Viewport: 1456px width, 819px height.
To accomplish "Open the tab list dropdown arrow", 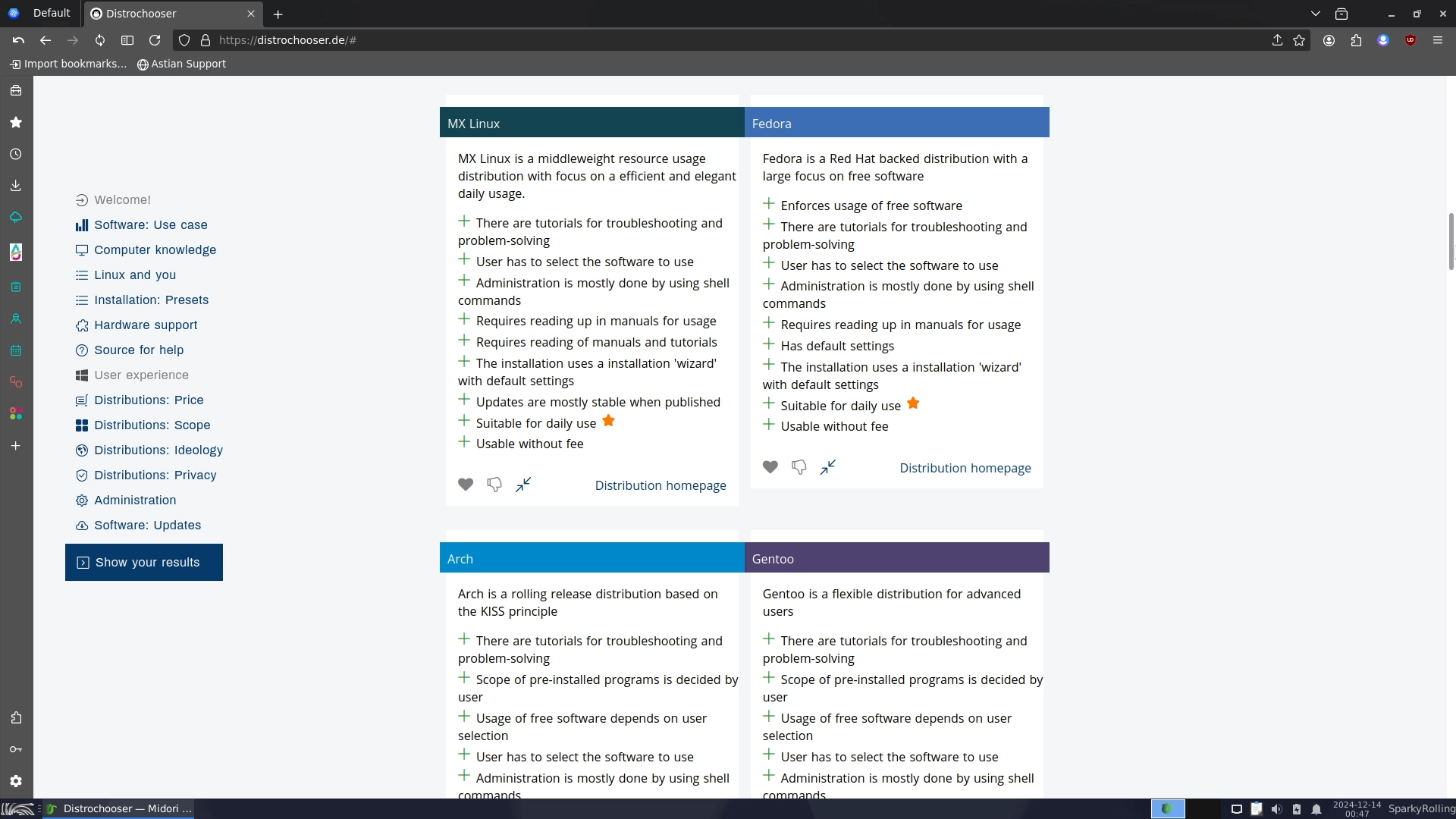I will pos(1316,14).
